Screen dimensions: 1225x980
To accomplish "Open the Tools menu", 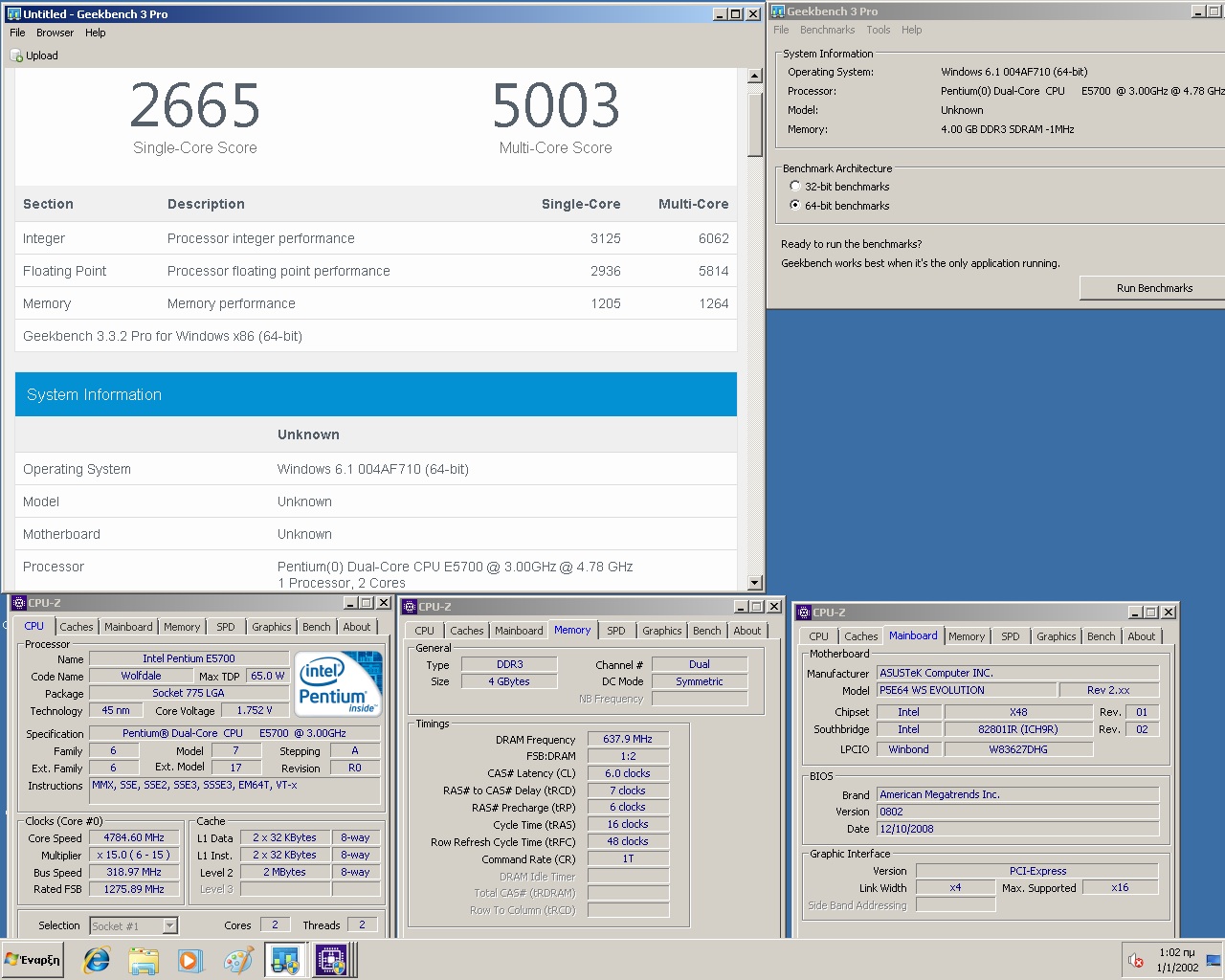I will click(879, 30).
